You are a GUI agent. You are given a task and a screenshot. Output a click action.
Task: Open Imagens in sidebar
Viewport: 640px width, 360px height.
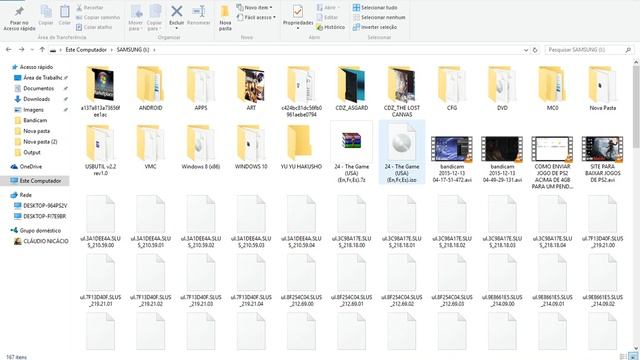[29, 110]
